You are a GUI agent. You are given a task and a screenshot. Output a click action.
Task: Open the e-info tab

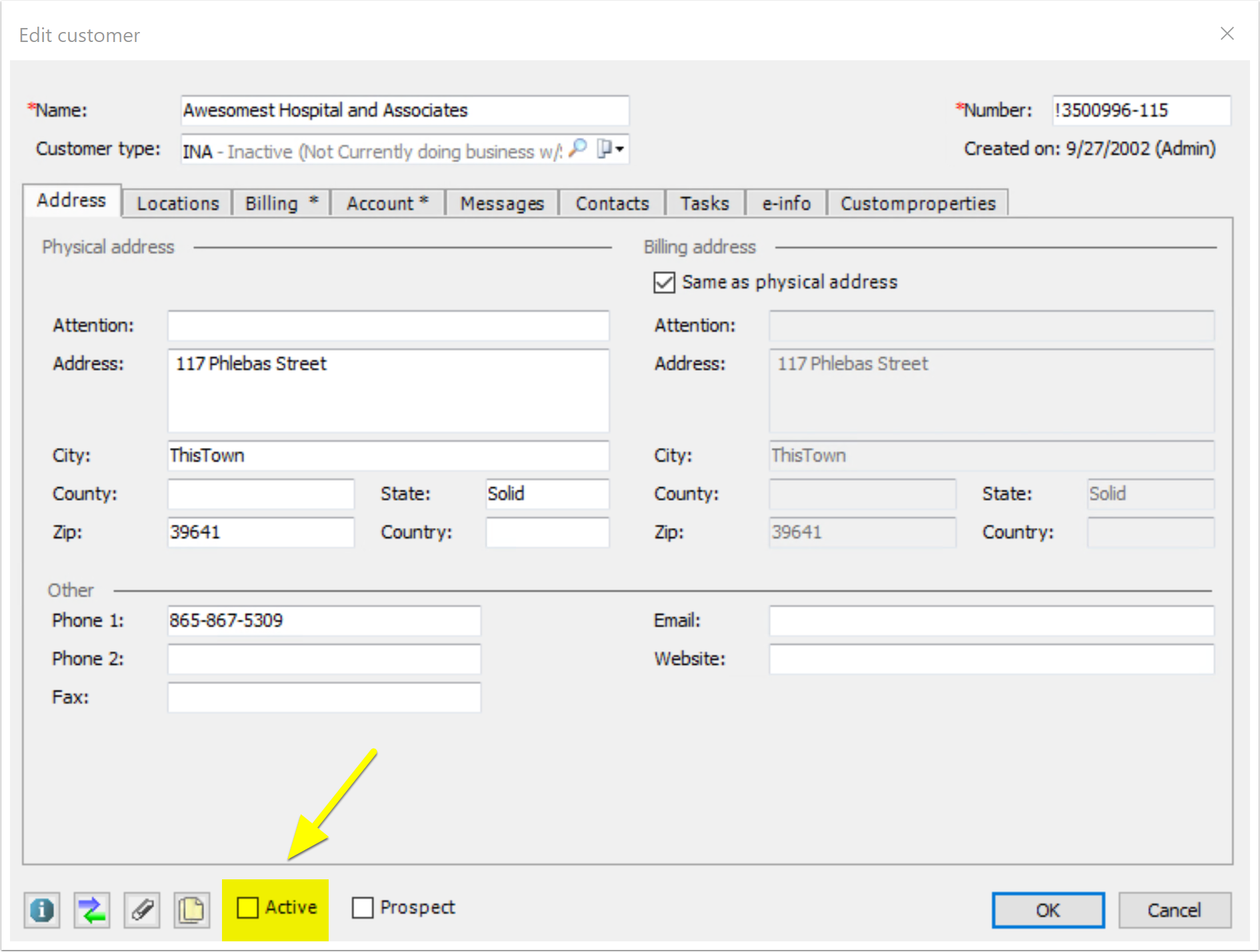pos(786,203)
